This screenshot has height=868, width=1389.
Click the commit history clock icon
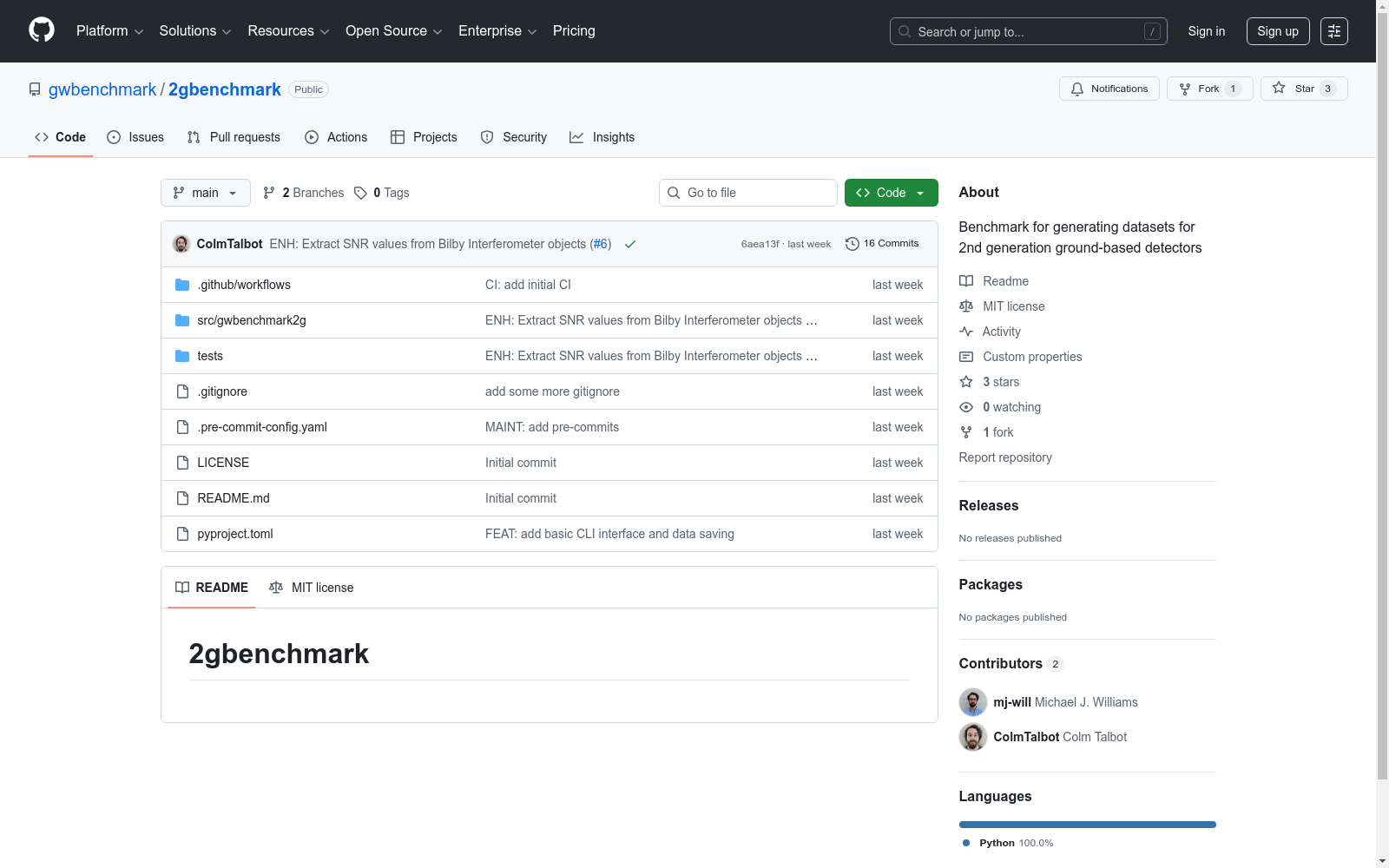(x=852, y=244)
